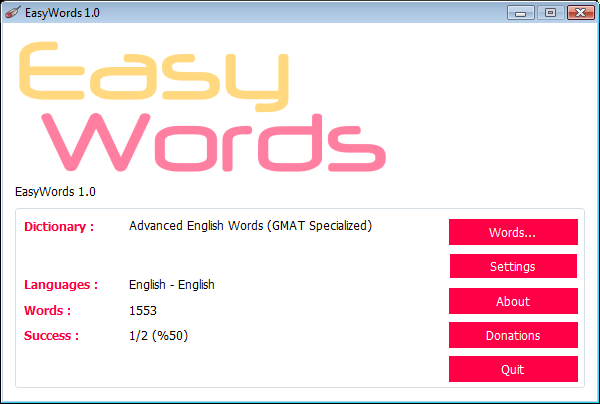
Task: Click the success value '1/2 (%50)'
Action: point(158,336)
